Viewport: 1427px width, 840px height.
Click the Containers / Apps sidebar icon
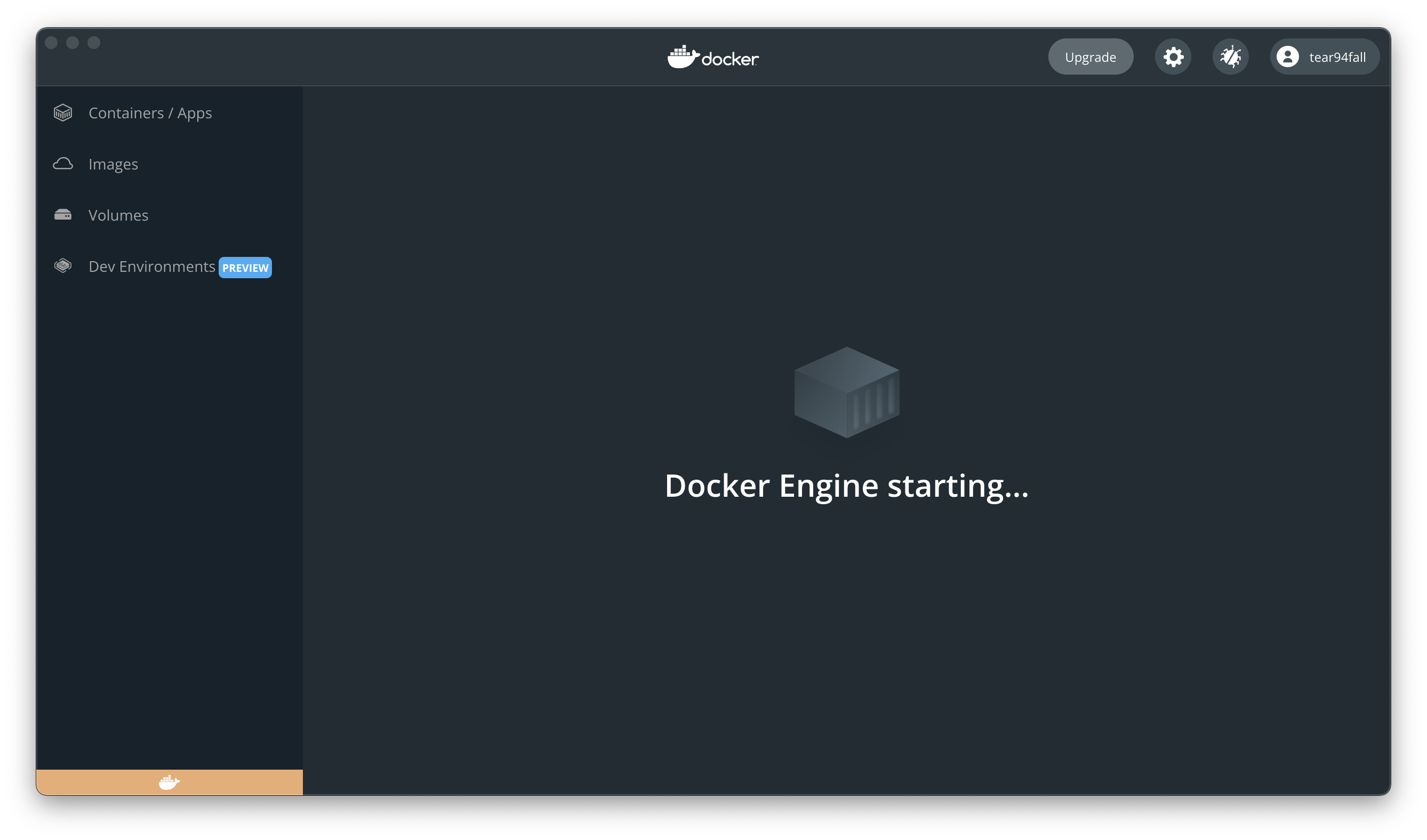coord(63,112)
